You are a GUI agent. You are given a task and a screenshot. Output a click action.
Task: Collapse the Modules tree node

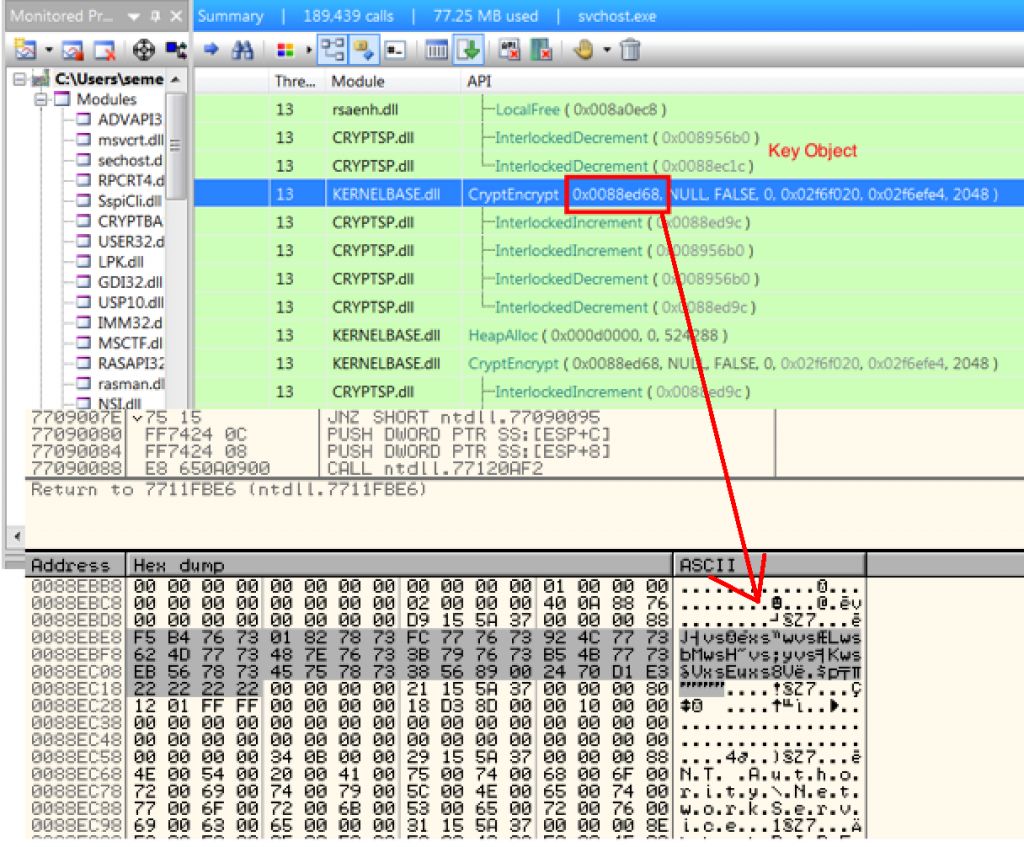click(42, 100)
